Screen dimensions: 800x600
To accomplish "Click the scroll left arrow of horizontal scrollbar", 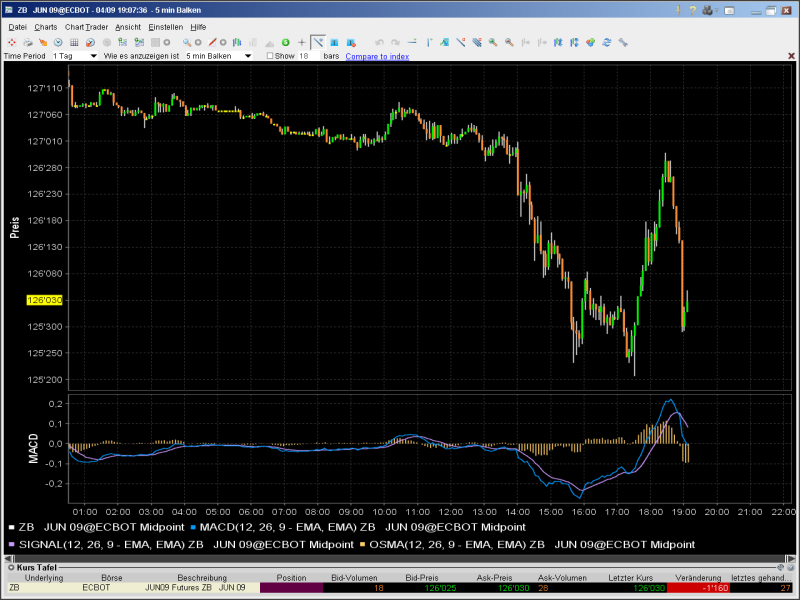I will coord(9,559).
